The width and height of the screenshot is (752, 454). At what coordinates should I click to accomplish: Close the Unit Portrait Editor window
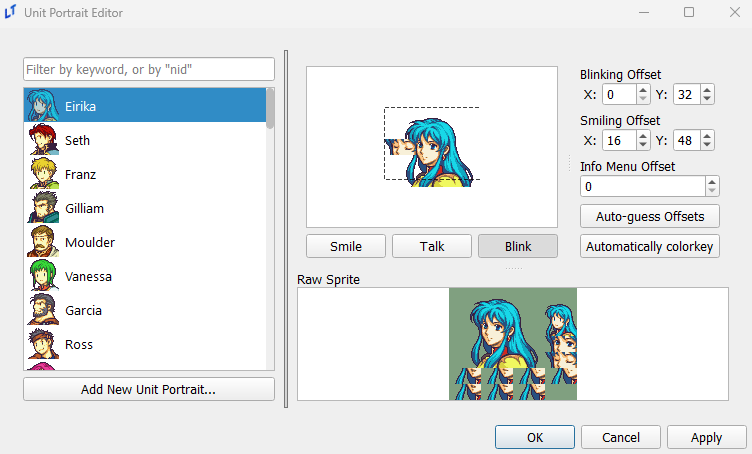click(734, 12)
